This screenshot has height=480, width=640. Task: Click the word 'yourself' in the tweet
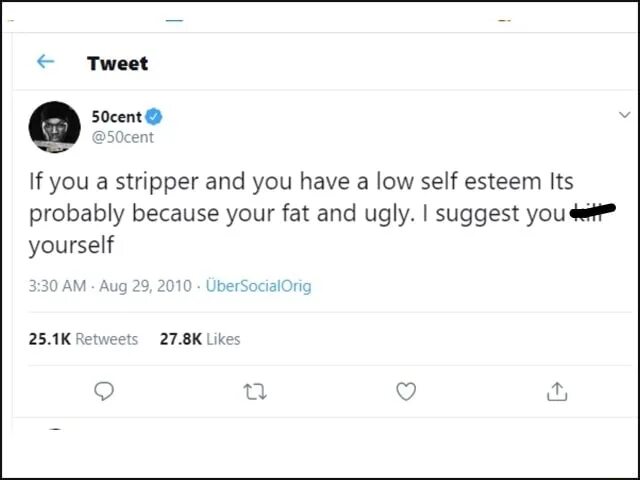(71, 245)
